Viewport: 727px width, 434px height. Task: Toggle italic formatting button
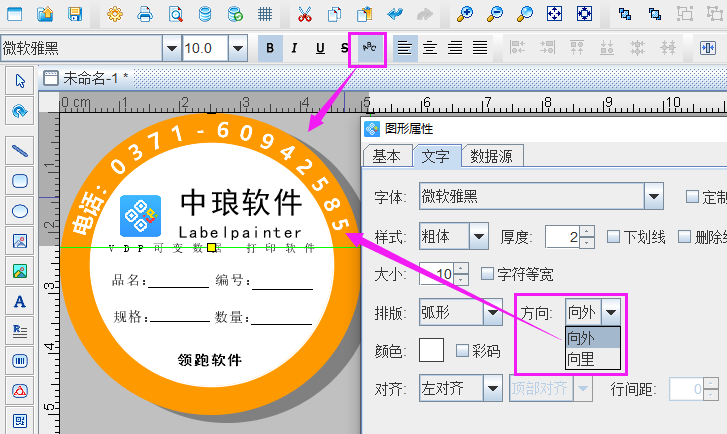[294, 48]
